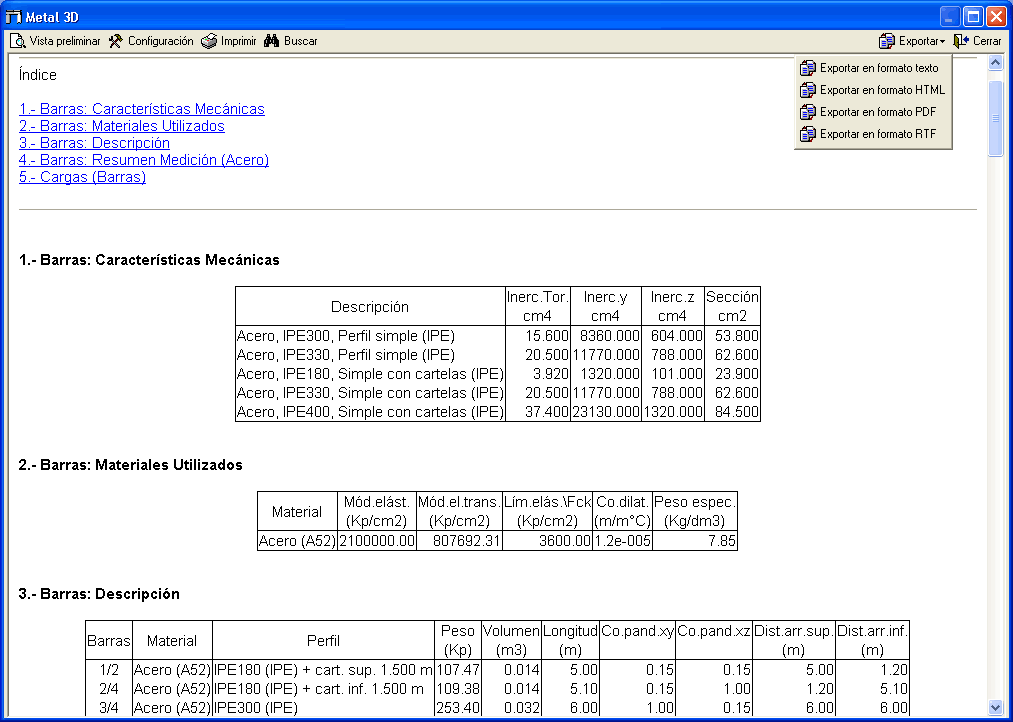Click the Vista preliminar magnifier icon
Viewport: 1013px width, 722px height.
pyautogui.click(x=17, y=41)
